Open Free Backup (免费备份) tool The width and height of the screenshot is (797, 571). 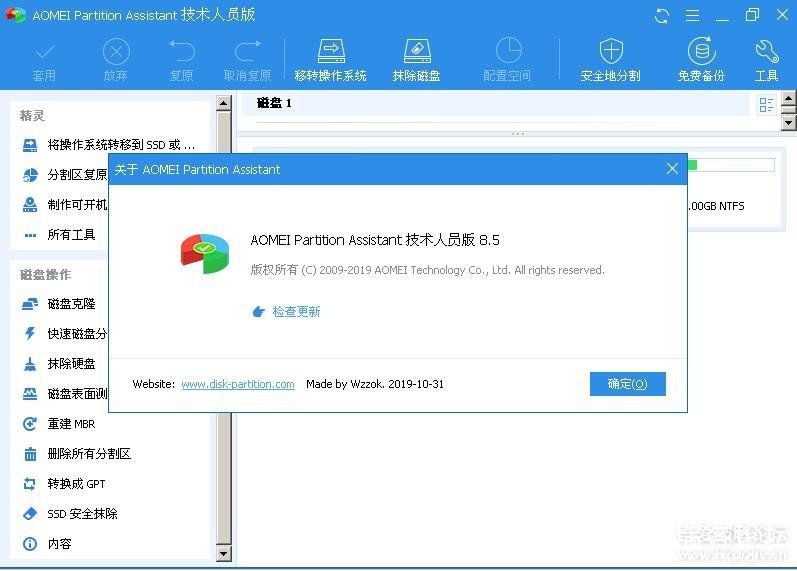701,59
